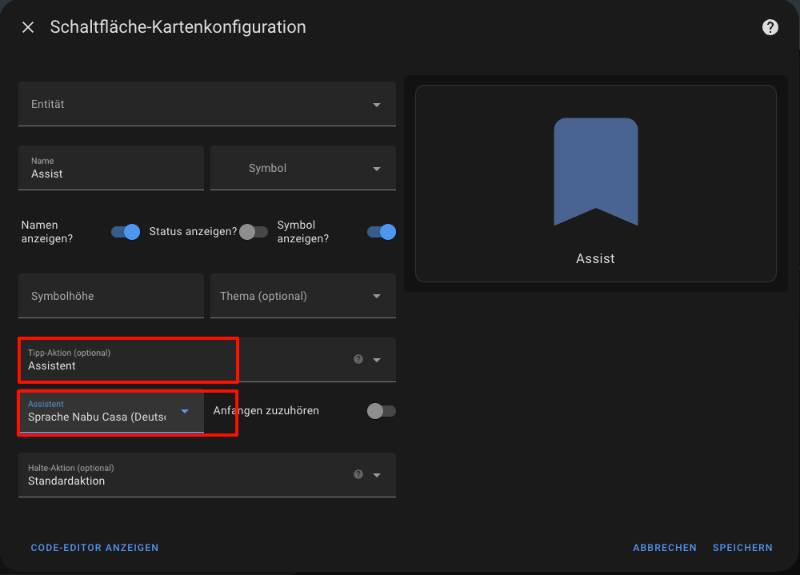Click help icon in Tipp-Aktion row
This screenshot has width=800, height=575.
[x=358, y=359]
